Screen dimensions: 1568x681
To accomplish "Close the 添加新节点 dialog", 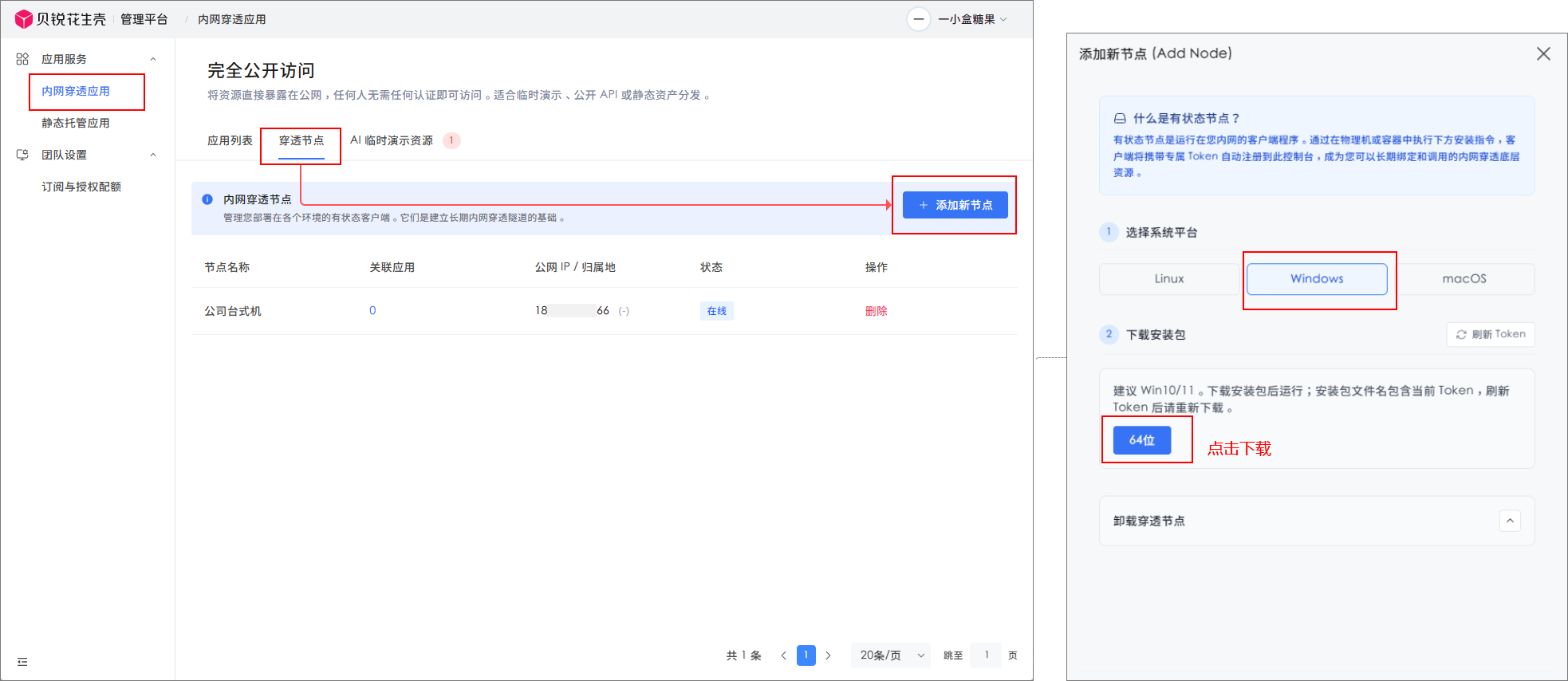I will pos(1543,53).
